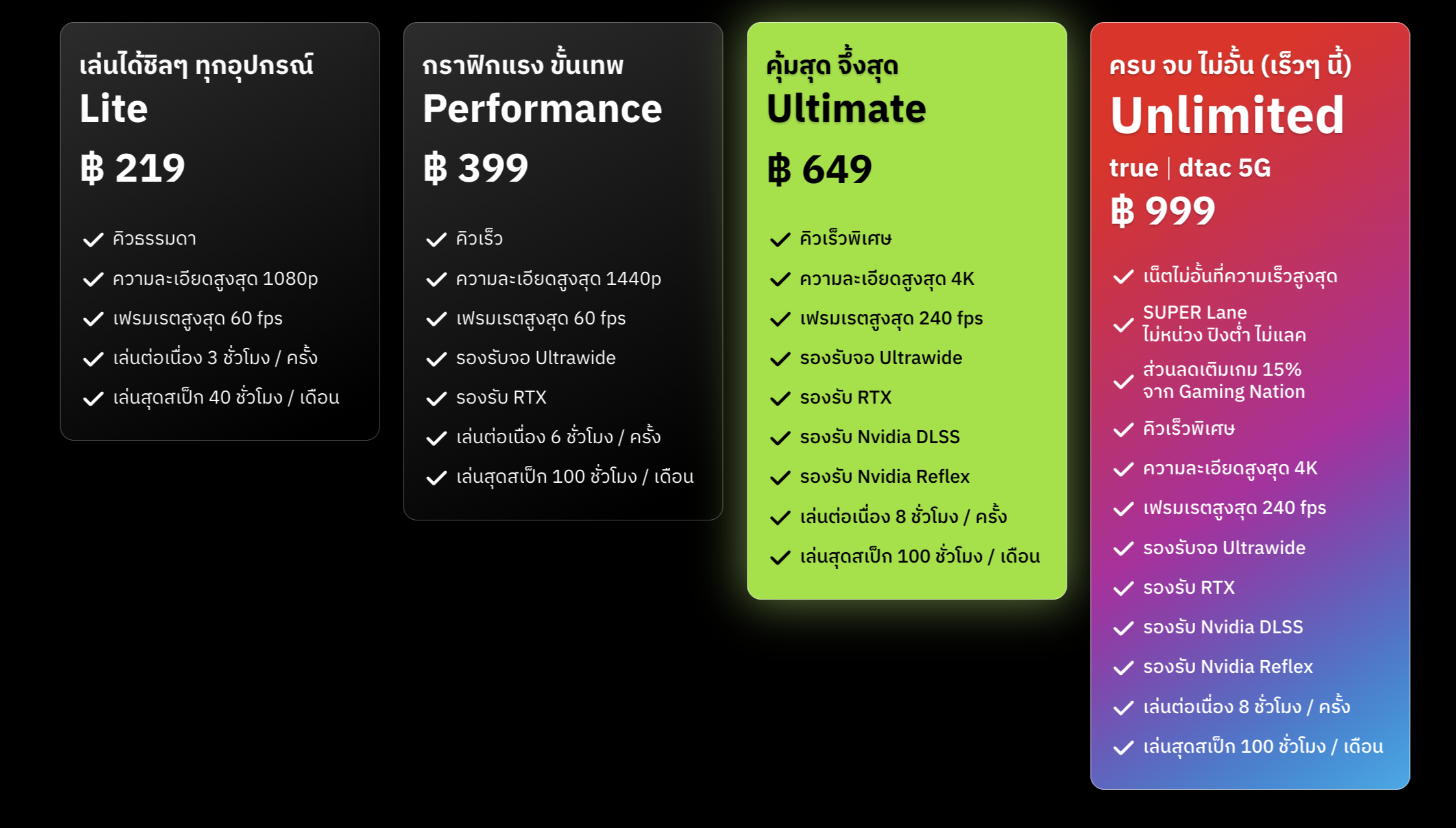
Task: Click the checkmark beside รองรับ Nvidia DLSS in Ultimate
Action: (x=780, y=438)
